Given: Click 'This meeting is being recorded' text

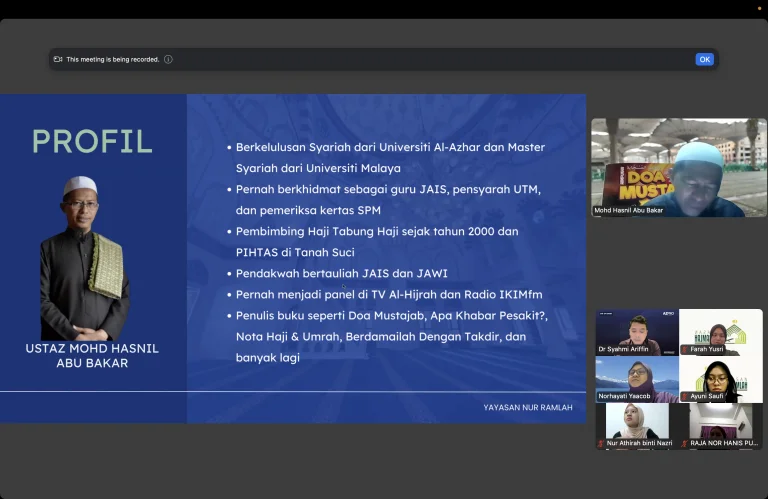Looking at the screenshot, I should [113, 59].
